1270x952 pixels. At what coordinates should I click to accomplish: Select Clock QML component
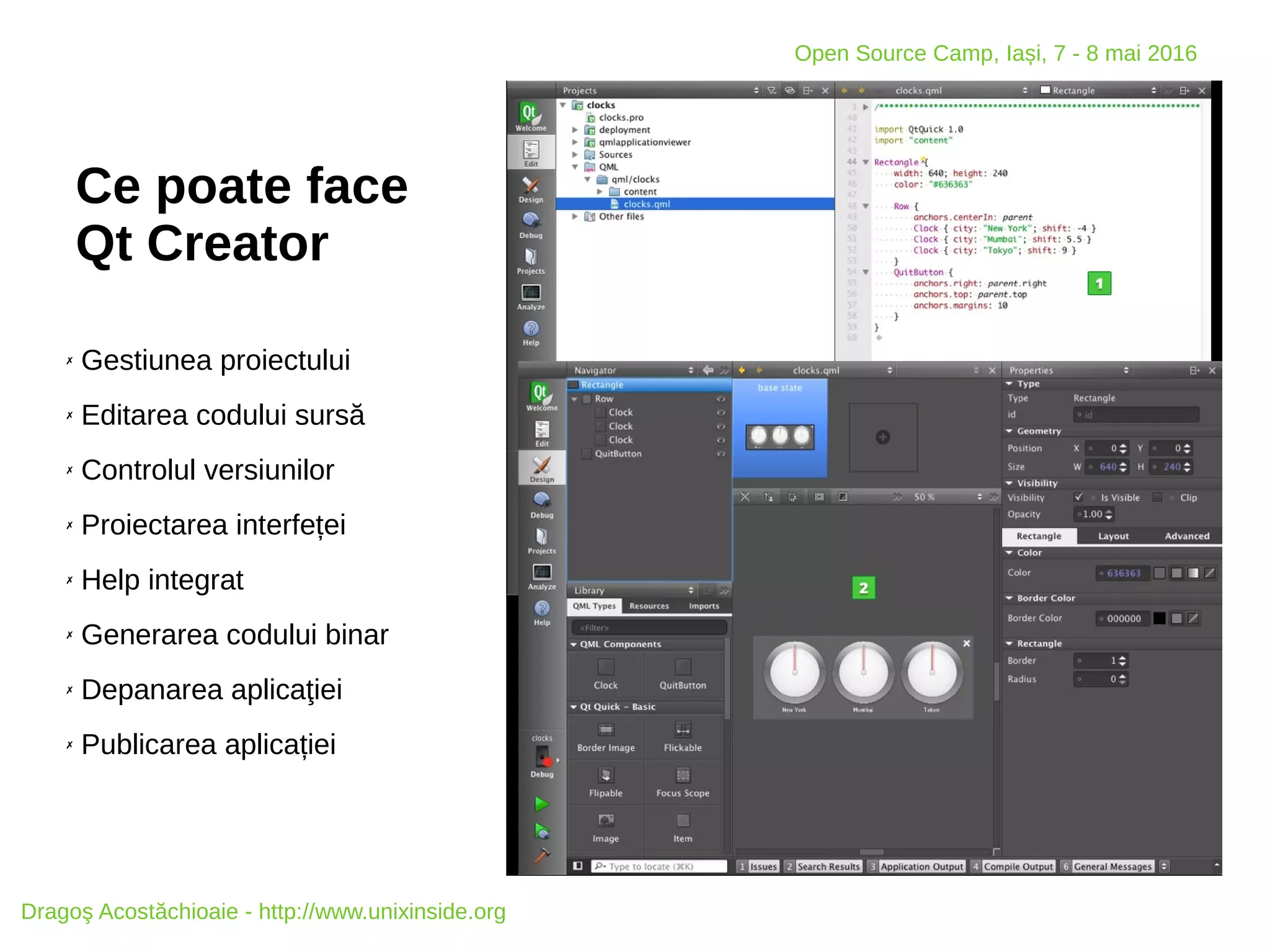tap(606, 674)
